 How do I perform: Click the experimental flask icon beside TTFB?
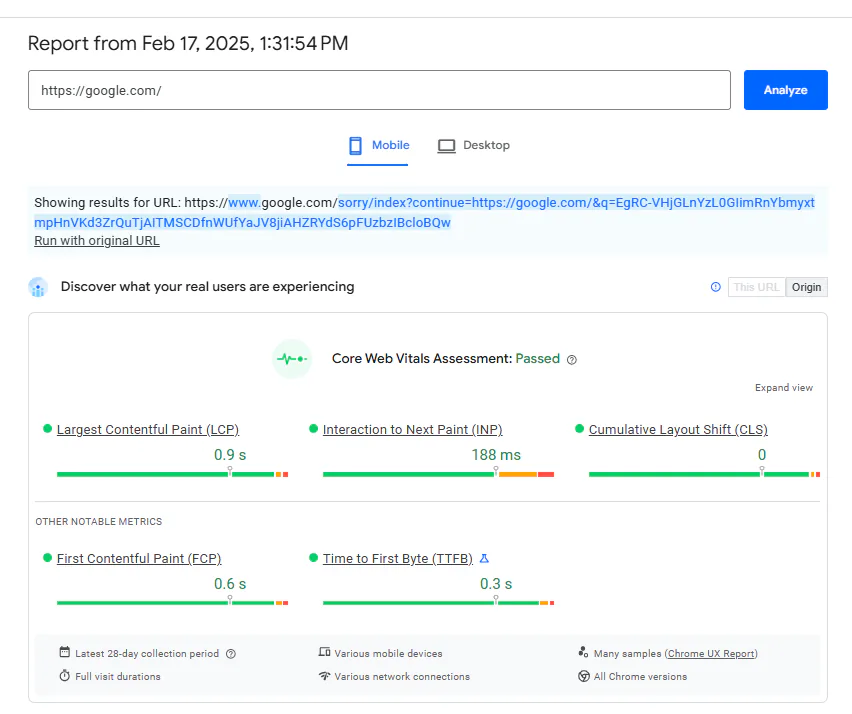point(484,559)
